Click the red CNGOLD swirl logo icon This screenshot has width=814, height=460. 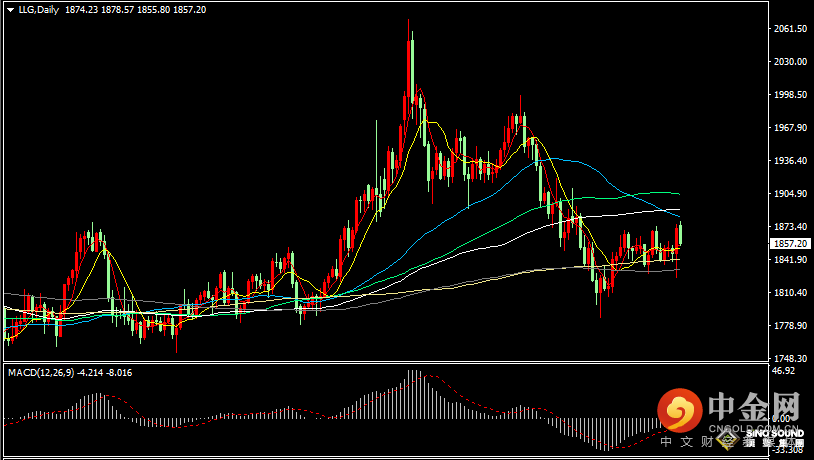pos(680,410)
